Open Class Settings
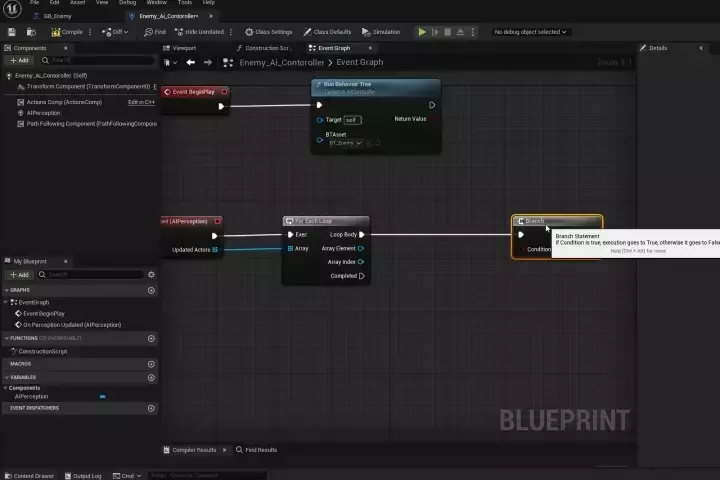 click(x=269, y=32)
